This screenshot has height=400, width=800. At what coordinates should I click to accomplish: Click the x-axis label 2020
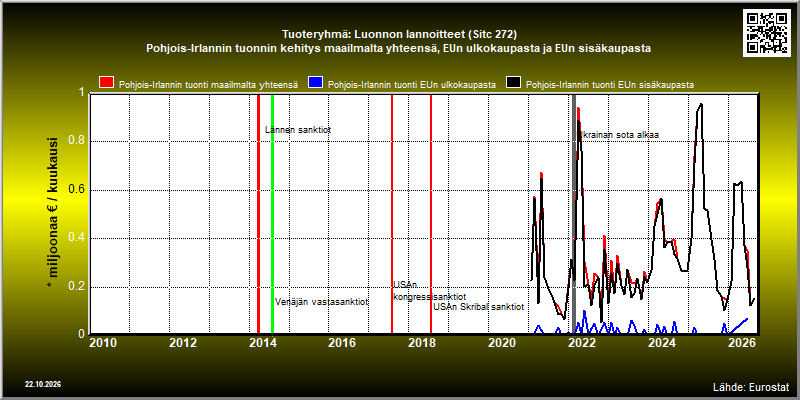pos(502,343)
